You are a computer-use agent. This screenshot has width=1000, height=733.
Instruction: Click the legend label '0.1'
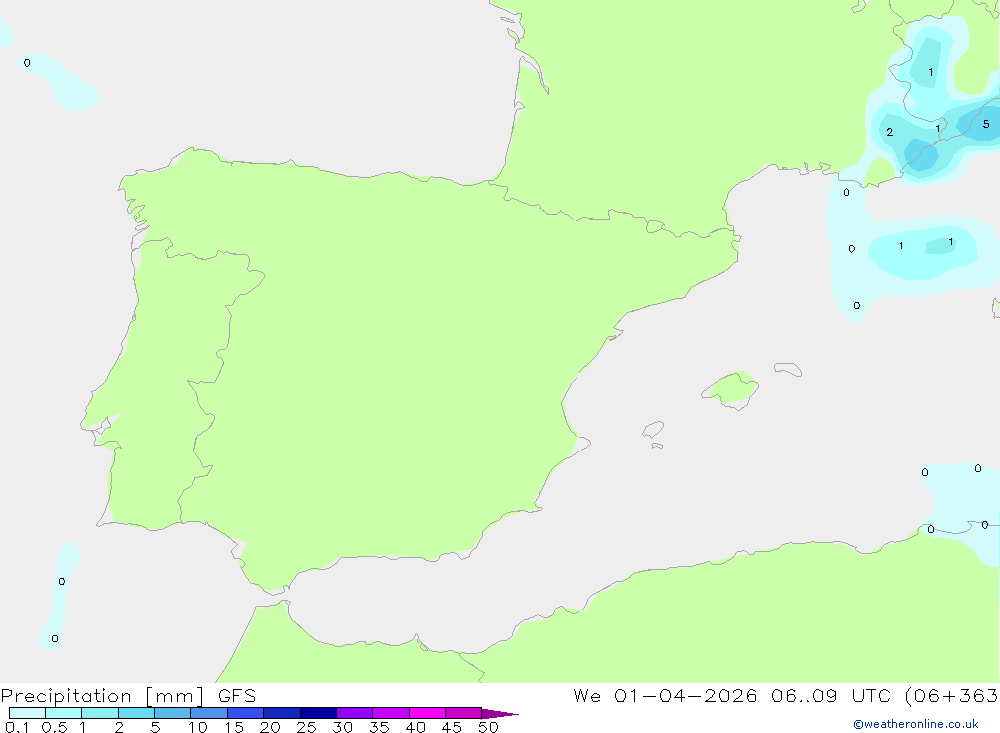17,727
